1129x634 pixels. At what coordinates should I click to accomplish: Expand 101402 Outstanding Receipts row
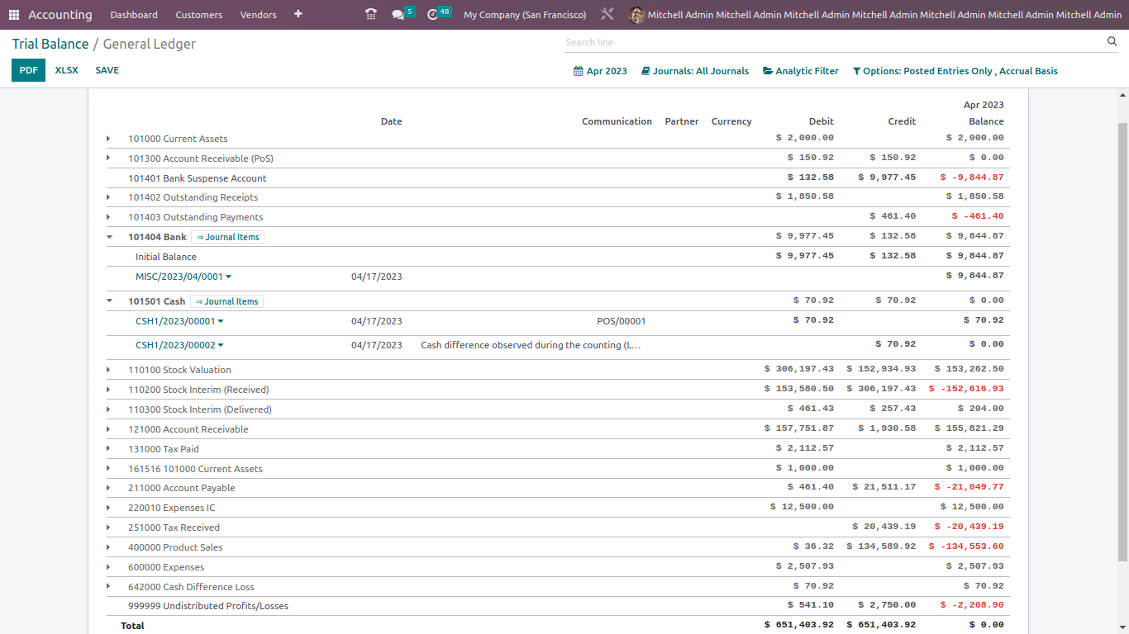click(x=109, y=197)
